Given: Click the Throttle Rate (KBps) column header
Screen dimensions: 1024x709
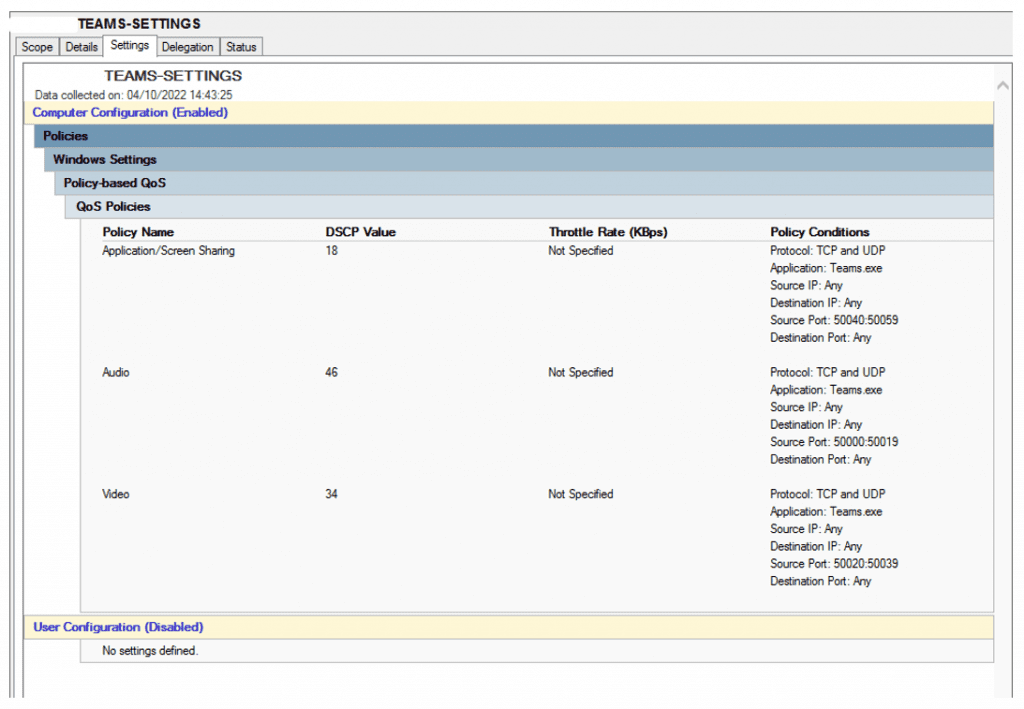Looking at the screenshot, I should (x=608, y=232).
